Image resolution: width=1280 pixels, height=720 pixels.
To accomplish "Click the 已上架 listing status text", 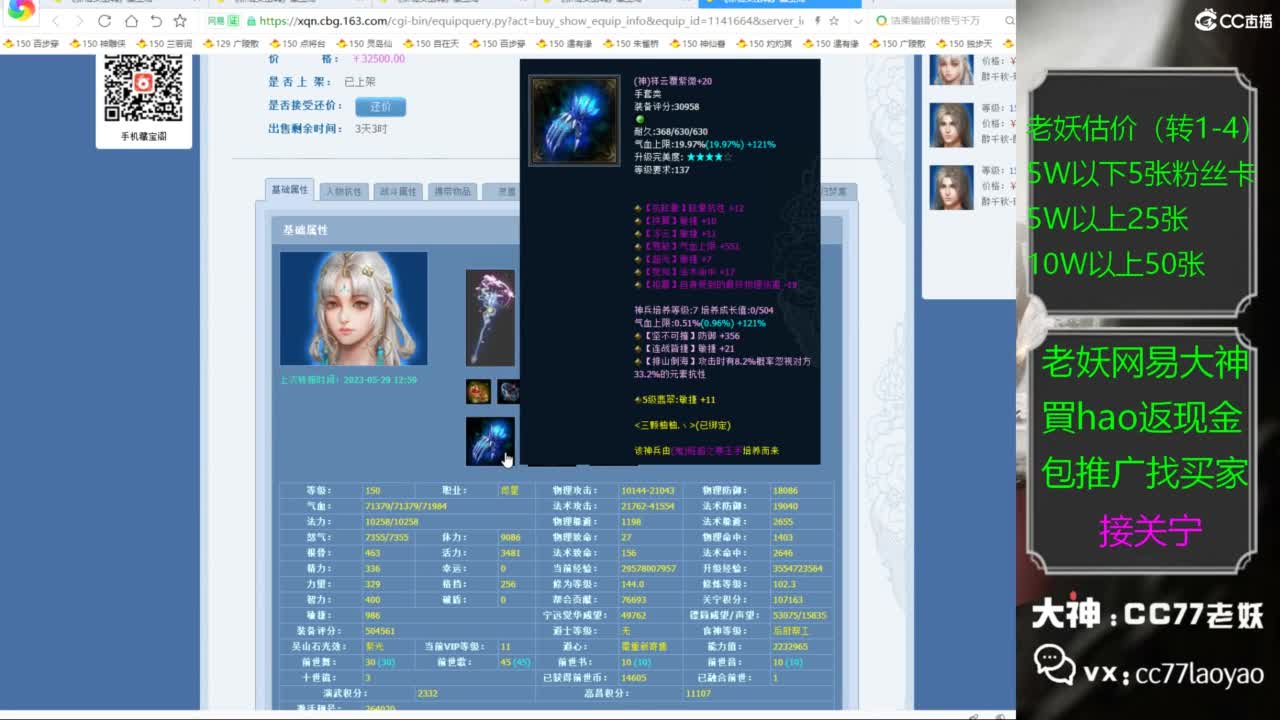I will tap(360, 82).
